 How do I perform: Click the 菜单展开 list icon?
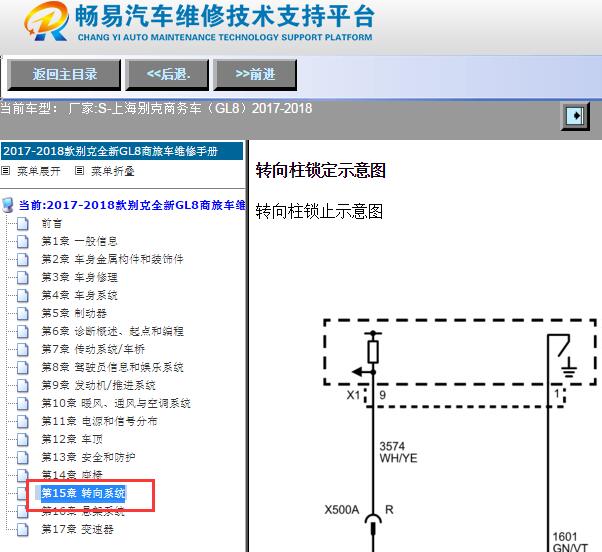click(5, 171)
